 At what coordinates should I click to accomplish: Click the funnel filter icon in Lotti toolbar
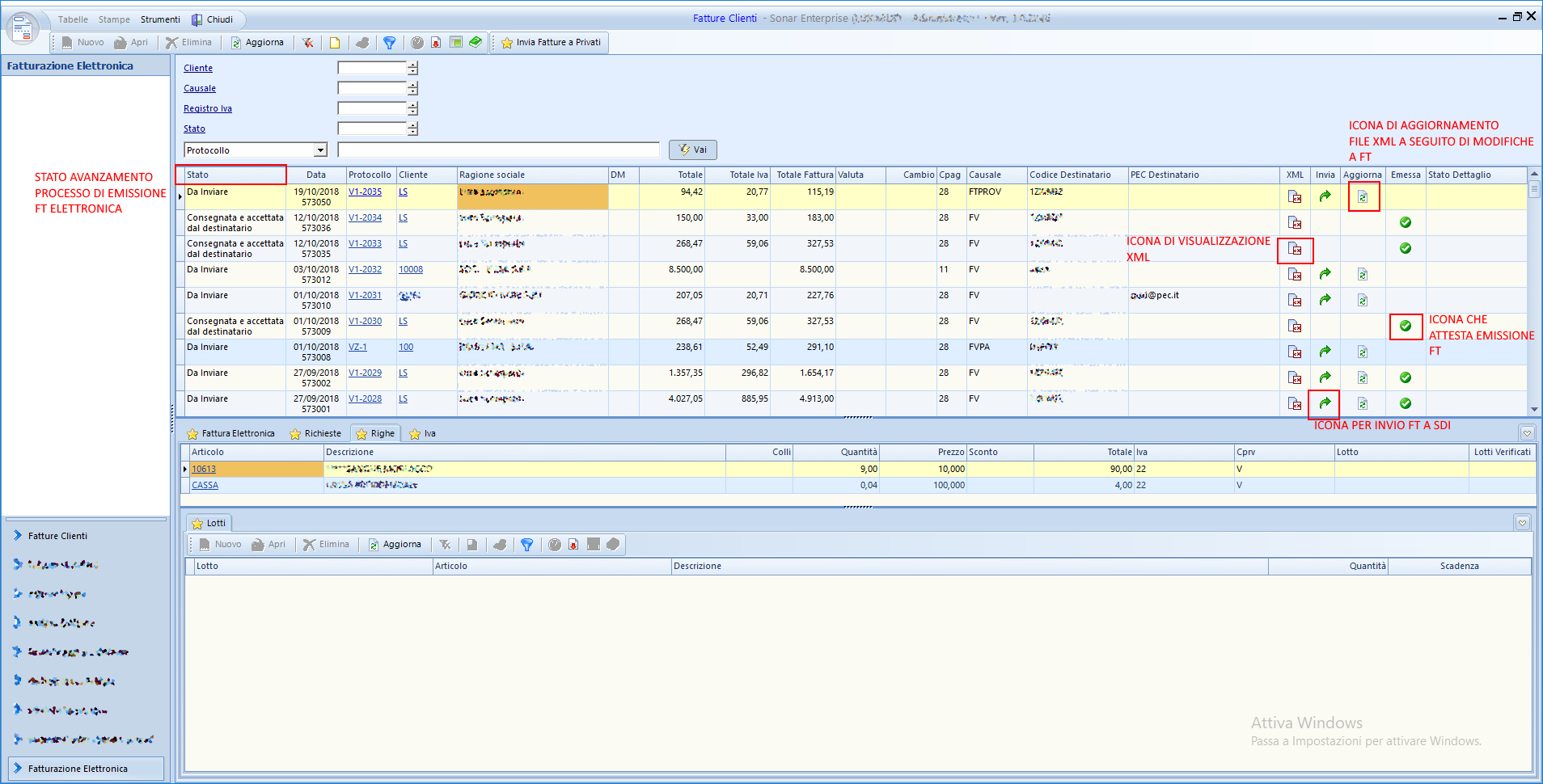pyautogui.click(x=526, y=545)
